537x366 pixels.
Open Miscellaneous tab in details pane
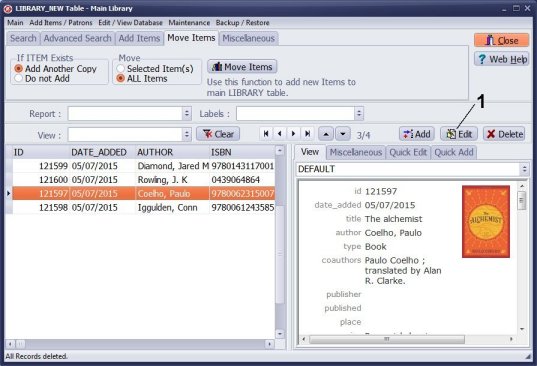tap(355, 152)
